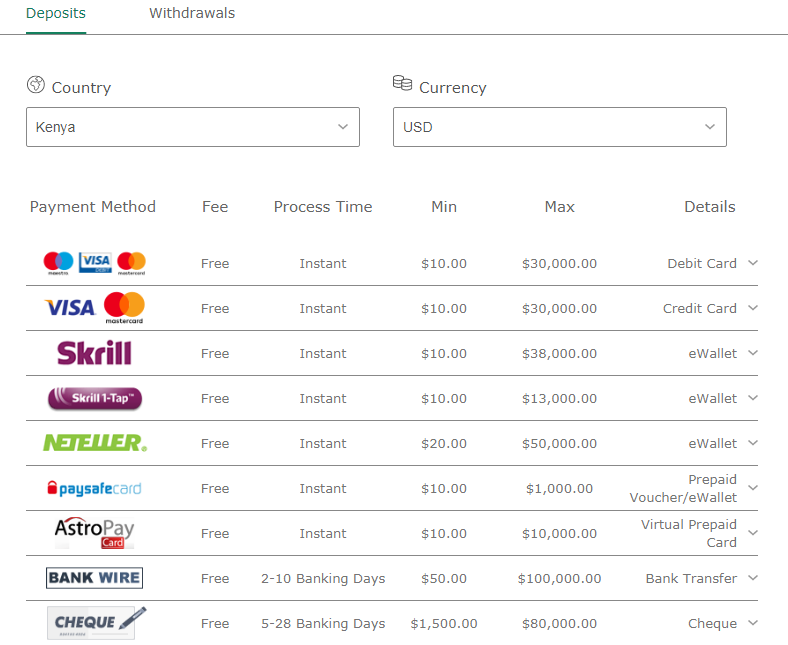Click the Details column header

point(710,207)
